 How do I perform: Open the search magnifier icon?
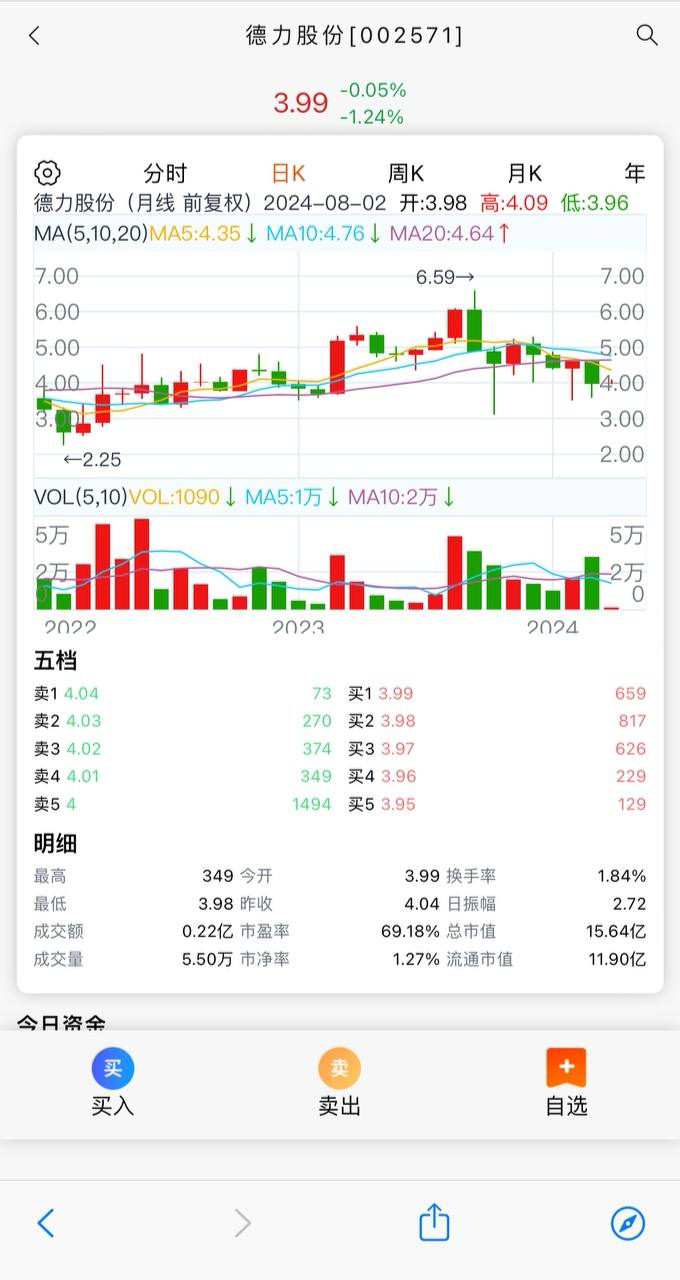pos(647,36)
